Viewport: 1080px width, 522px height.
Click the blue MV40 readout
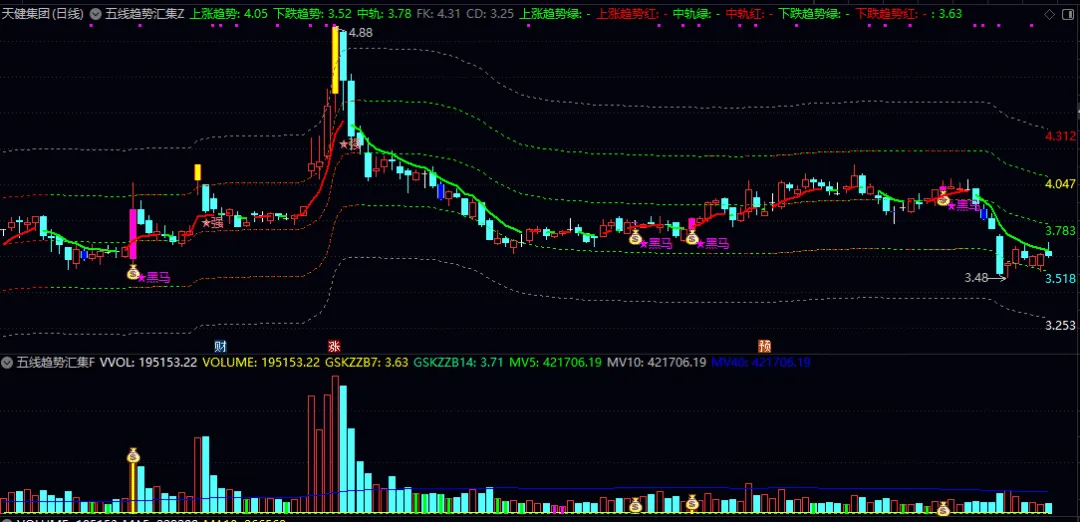[760, 362]
